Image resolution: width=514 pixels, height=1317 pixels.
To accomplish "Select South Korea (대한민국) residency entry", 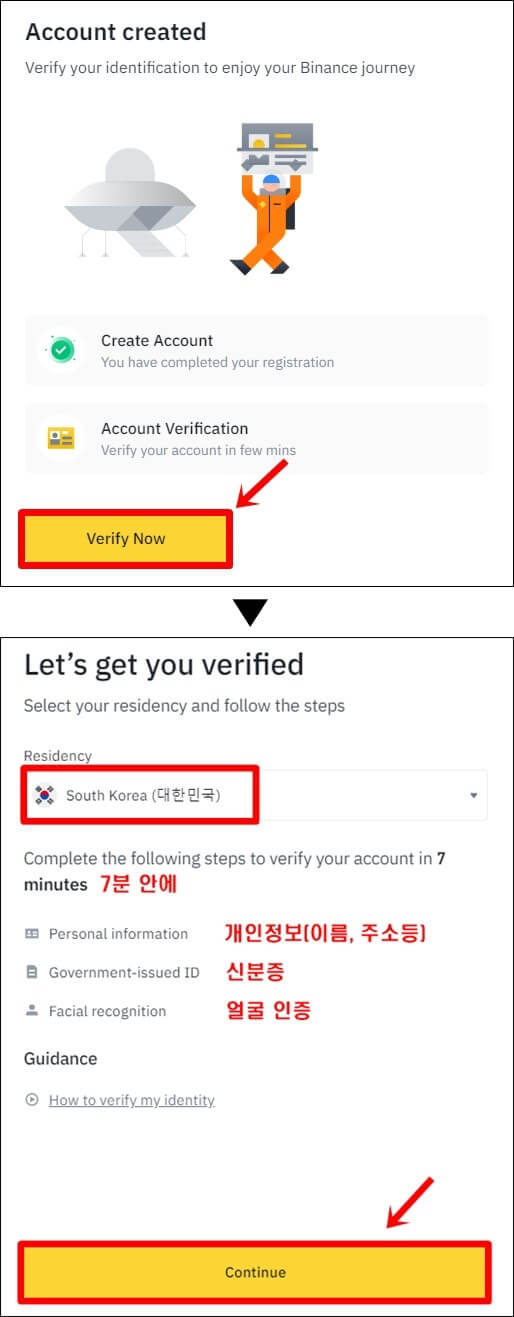I will pyautogui.click(x=143, y=795).
